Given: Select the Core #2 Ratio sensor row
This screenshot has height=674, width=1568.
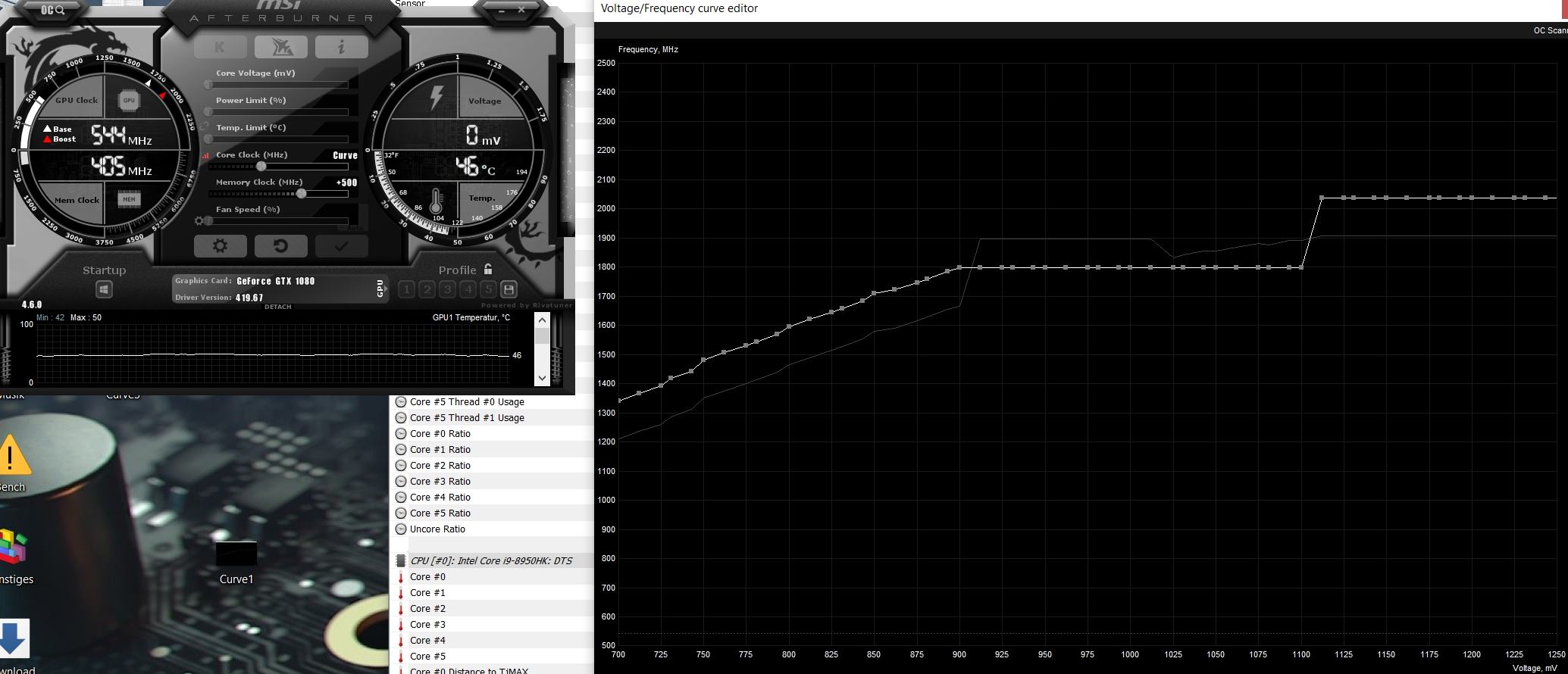Looking at the screenshot, I should click(x=491, y=466).
